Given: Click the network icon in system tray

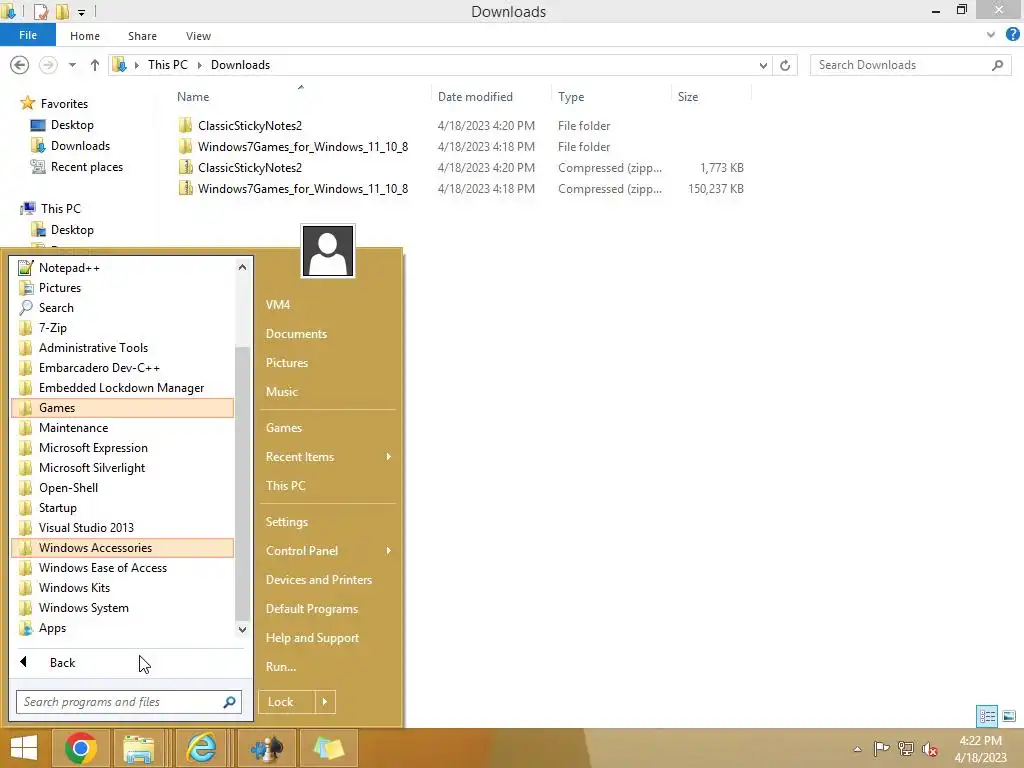Looking at the screenshot, I should [906, 748].
